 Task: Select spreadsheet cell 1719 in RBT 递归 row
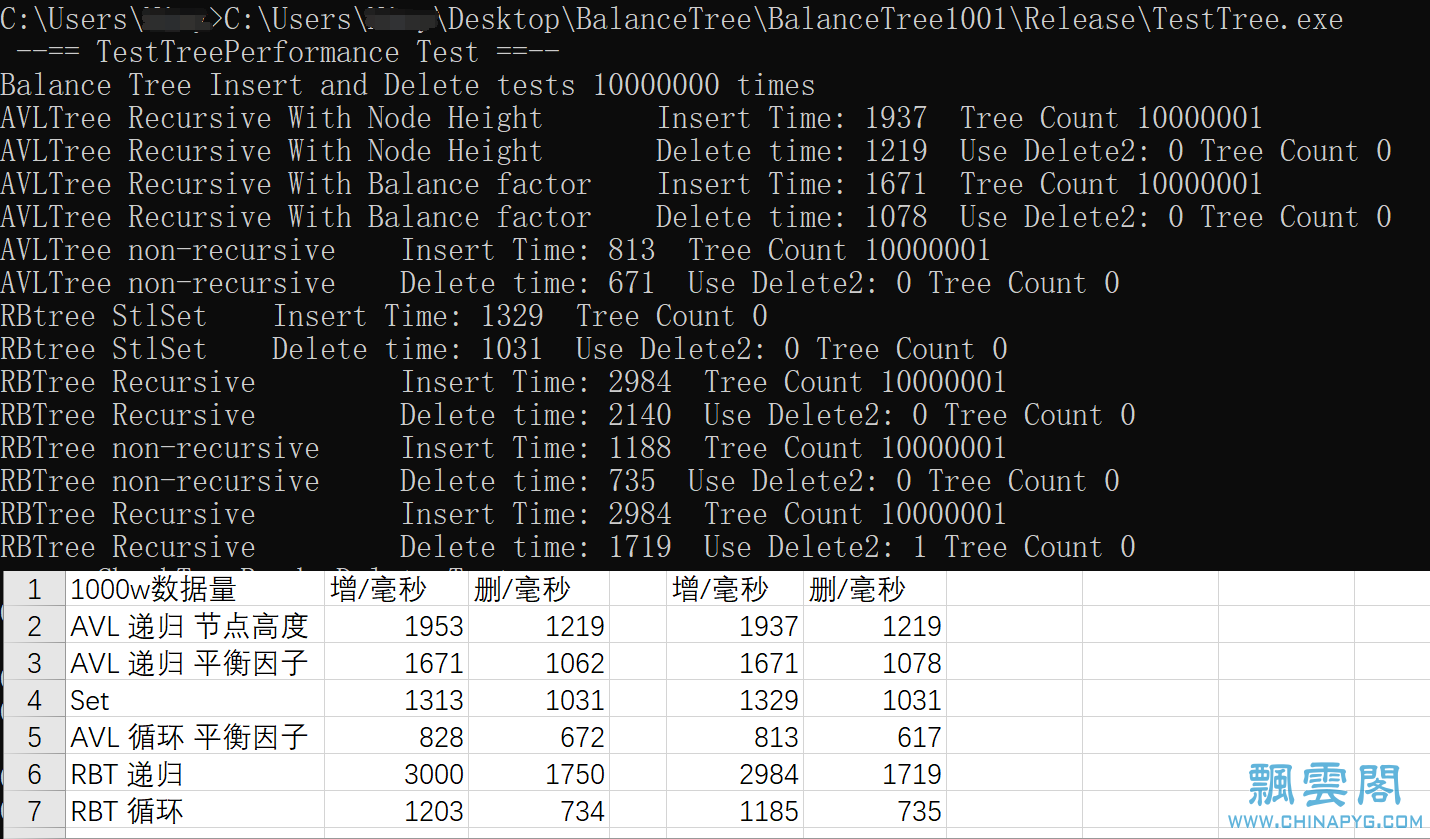(x=875, y=774)
